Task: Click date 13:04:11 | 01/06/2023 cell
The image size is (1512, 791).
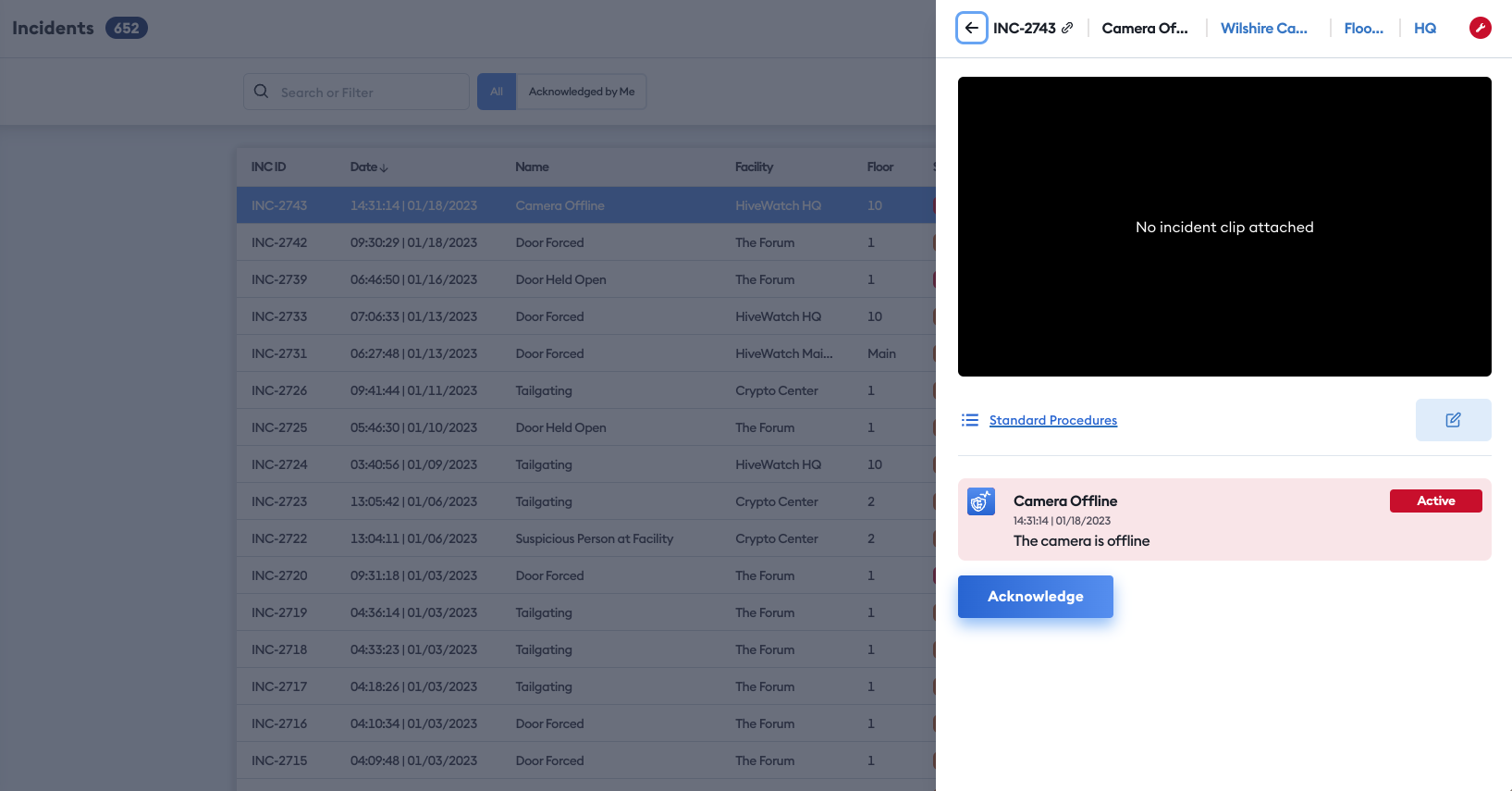Action: click(x=413, y=538)
